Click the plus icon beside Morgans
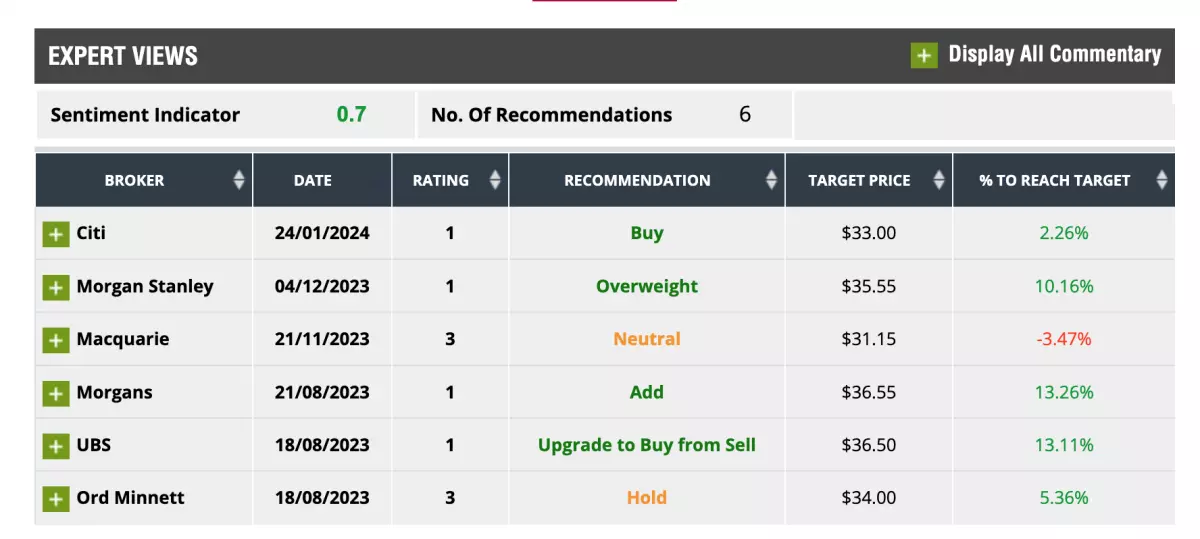Screen dimensions: 1200x539 56,394
